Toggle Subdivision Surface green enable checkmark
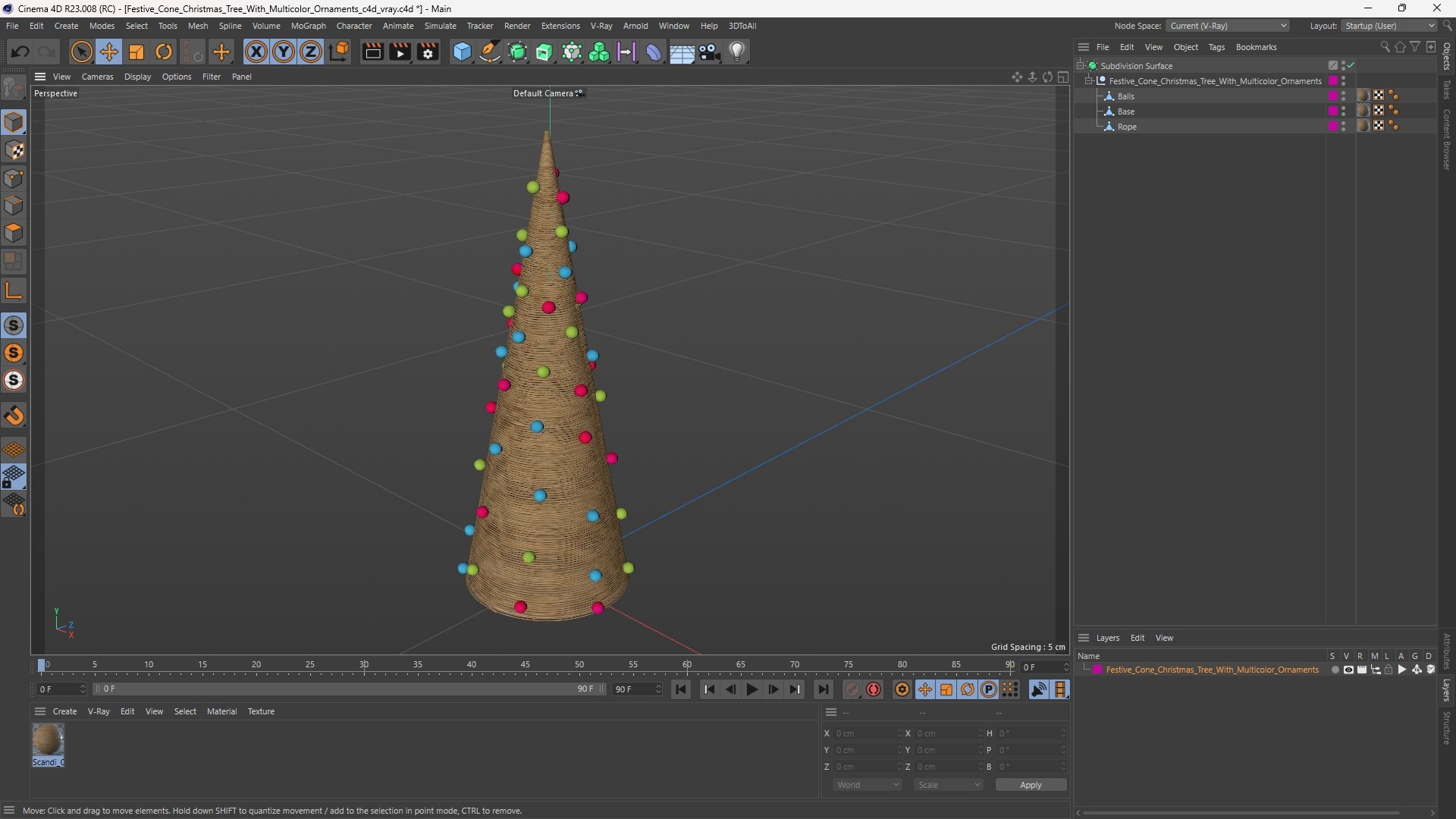 1351,66
